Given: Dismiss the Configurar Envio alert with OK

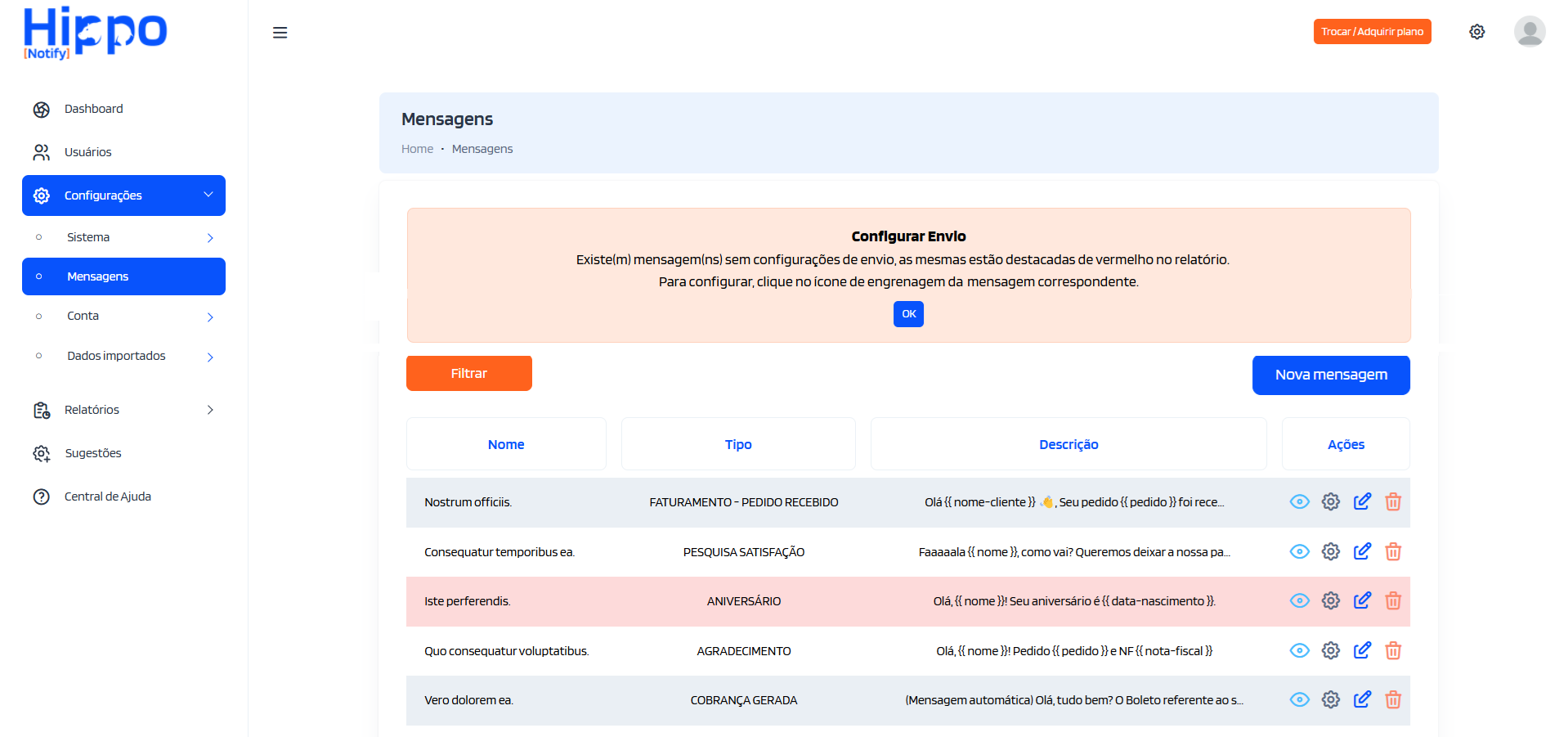Looking at the screenshot, I should pyautogui.click(x=907, y=313).
